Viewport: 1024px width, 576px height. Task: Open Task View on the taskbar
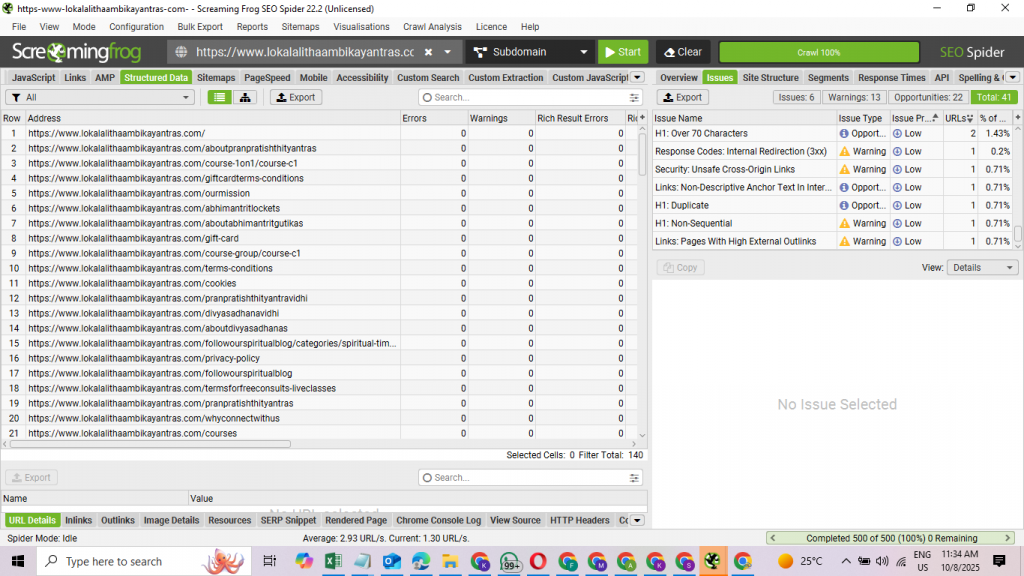point(270,562)
